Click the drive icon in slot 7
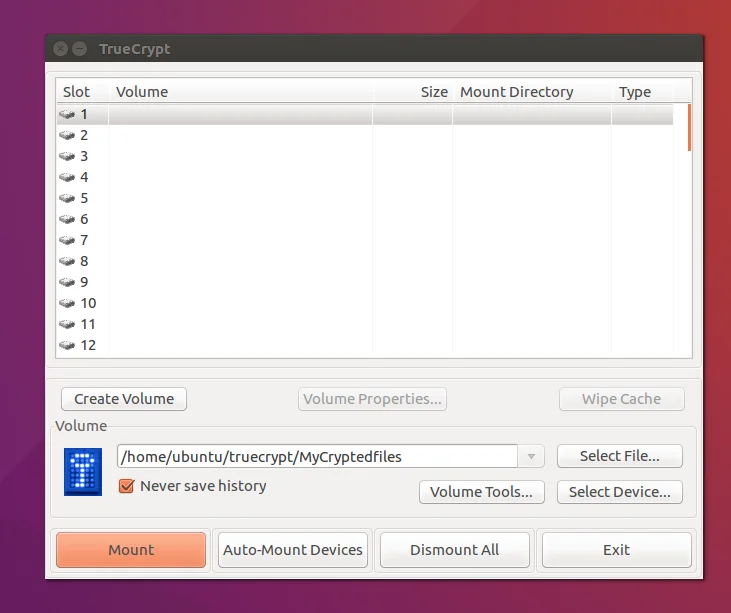 (x=67, y=240)
